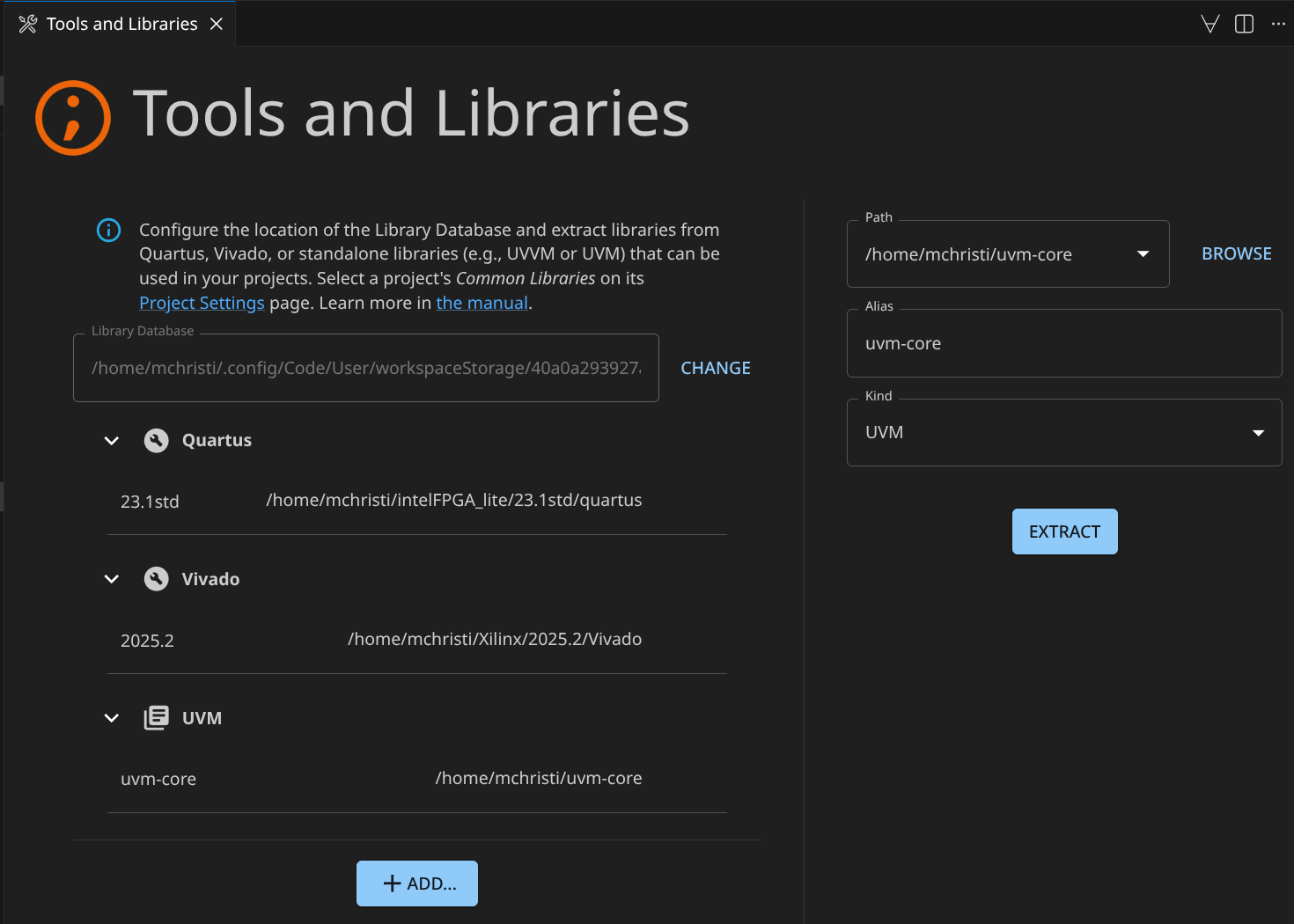The height and width of the screenshot is (924, 1294).
Task: Click into the Alias input field
Action: point(1063,344)
